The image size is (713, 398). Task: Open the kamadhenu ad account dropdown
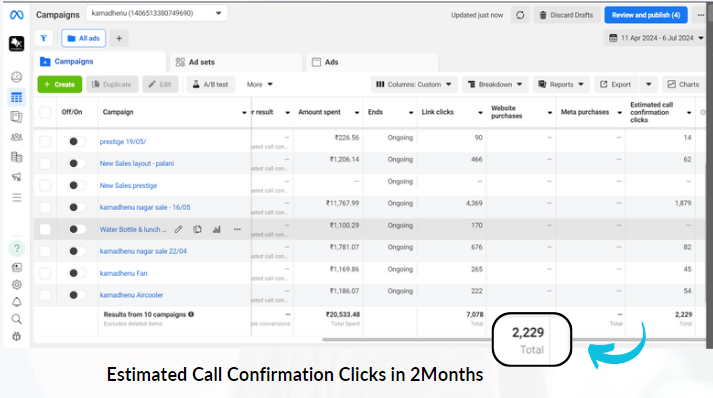click(157, 13)
